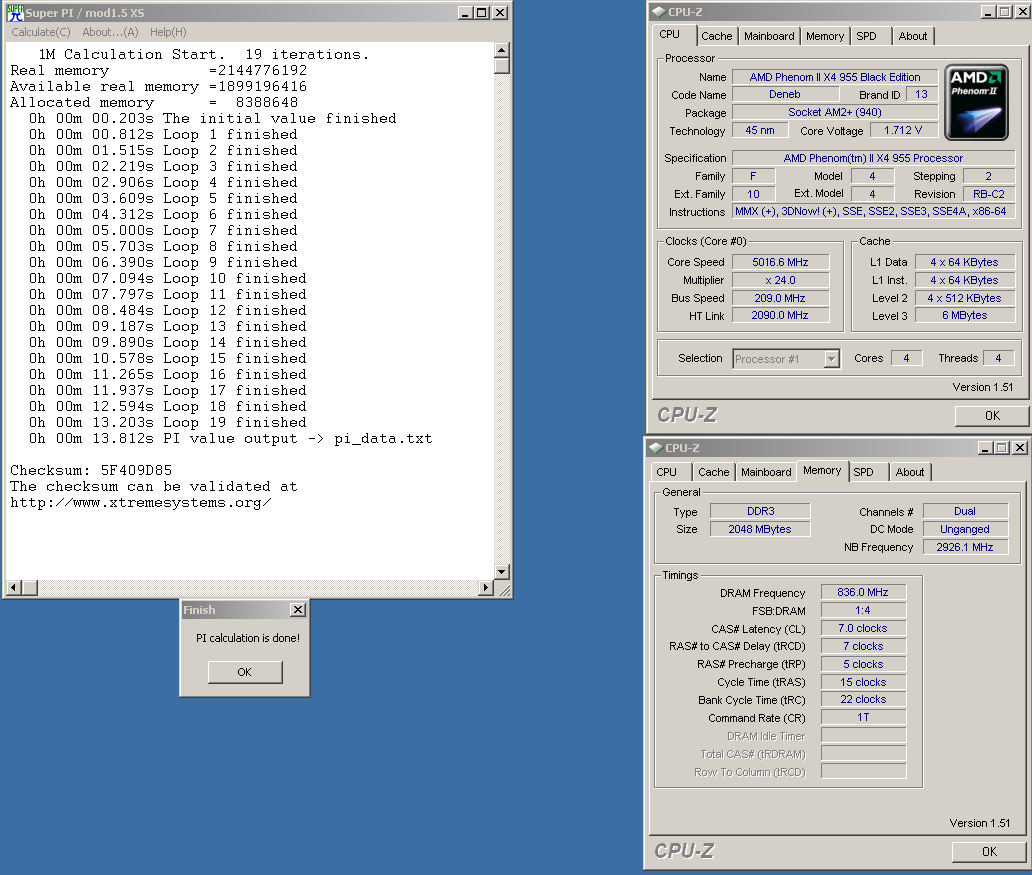Screen dimensions: 1032x875
Task: Click the Super PI title bar icon
Action: click(15, 13)
